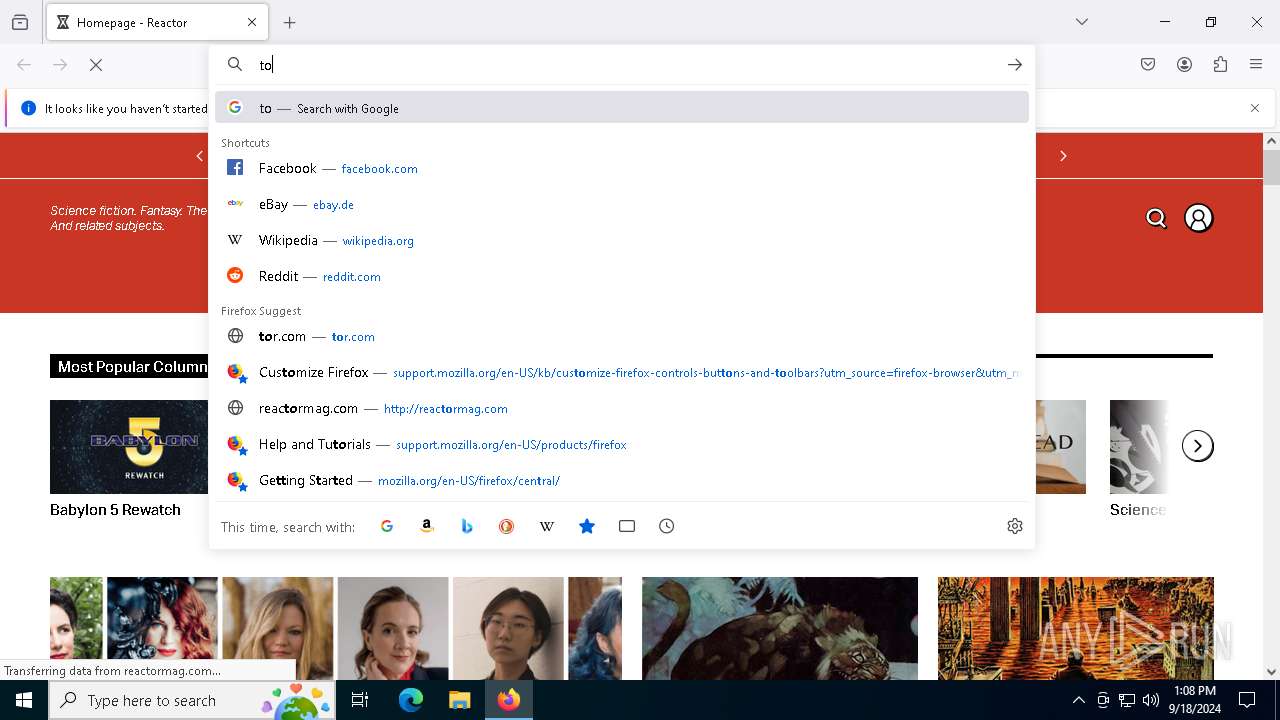1280x720 pixels.
Task: Select the Customize Firefox suggestion
Action: click(622, 372)
